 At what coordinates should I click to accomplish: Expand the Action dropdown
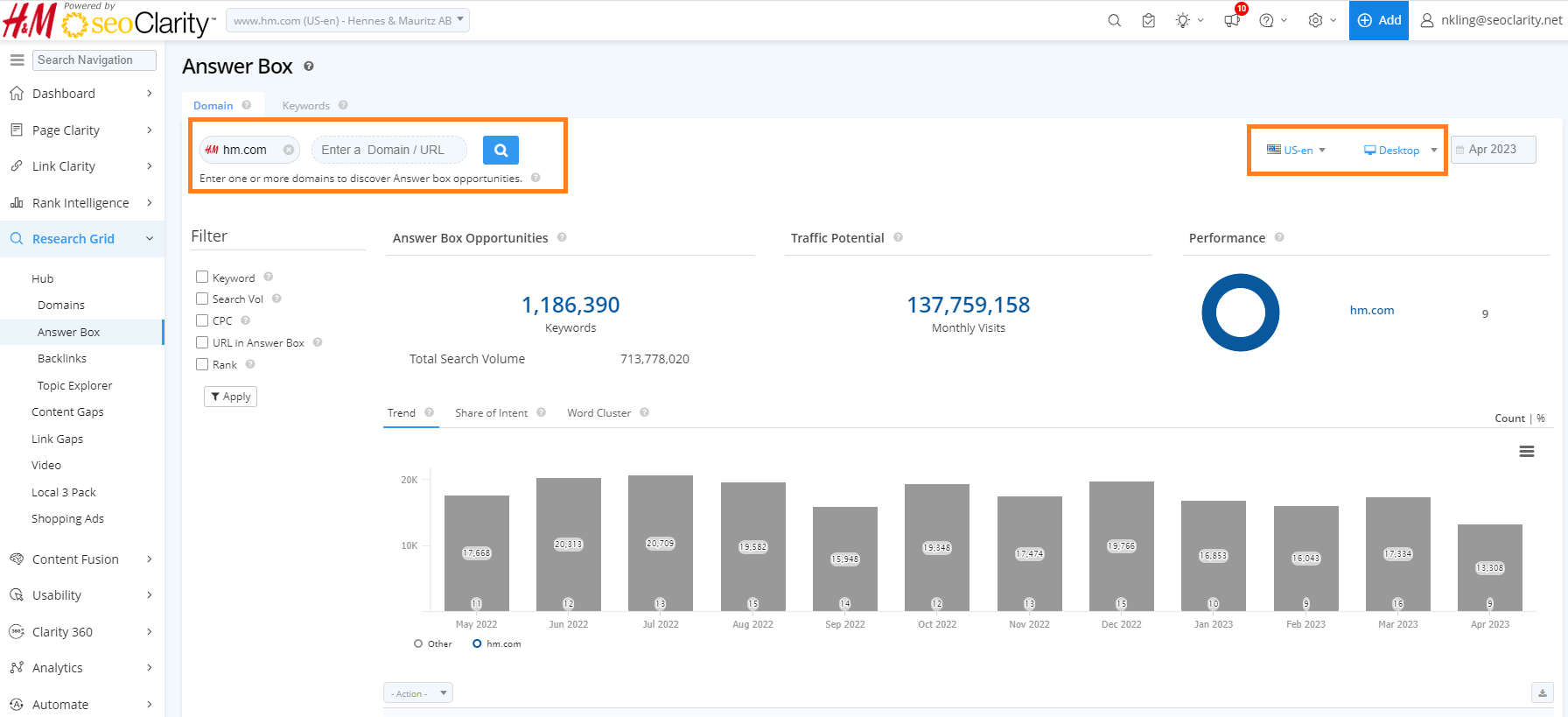(x=418, y=693)
